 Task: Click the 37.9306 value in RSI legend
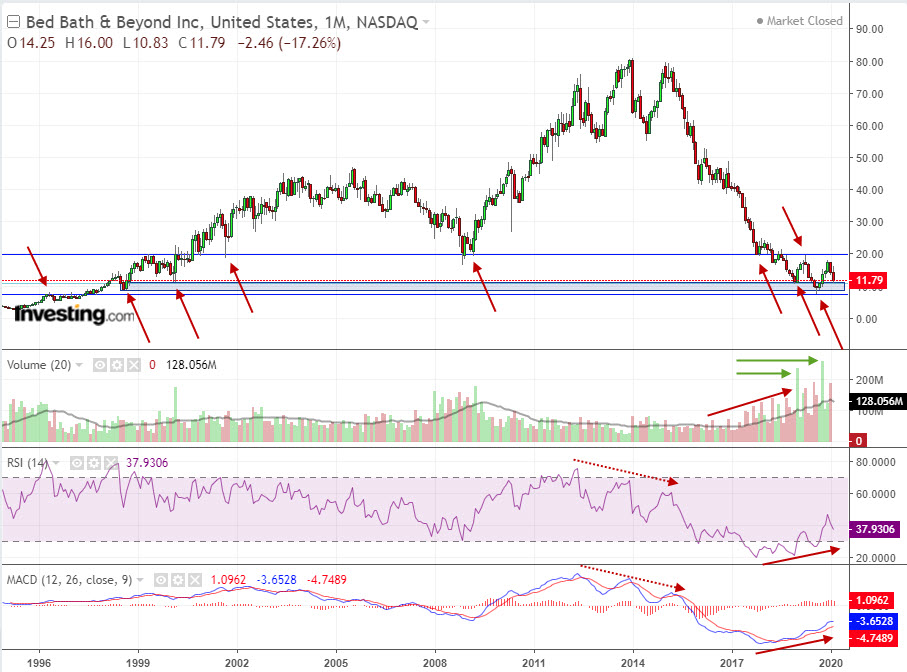147,463
